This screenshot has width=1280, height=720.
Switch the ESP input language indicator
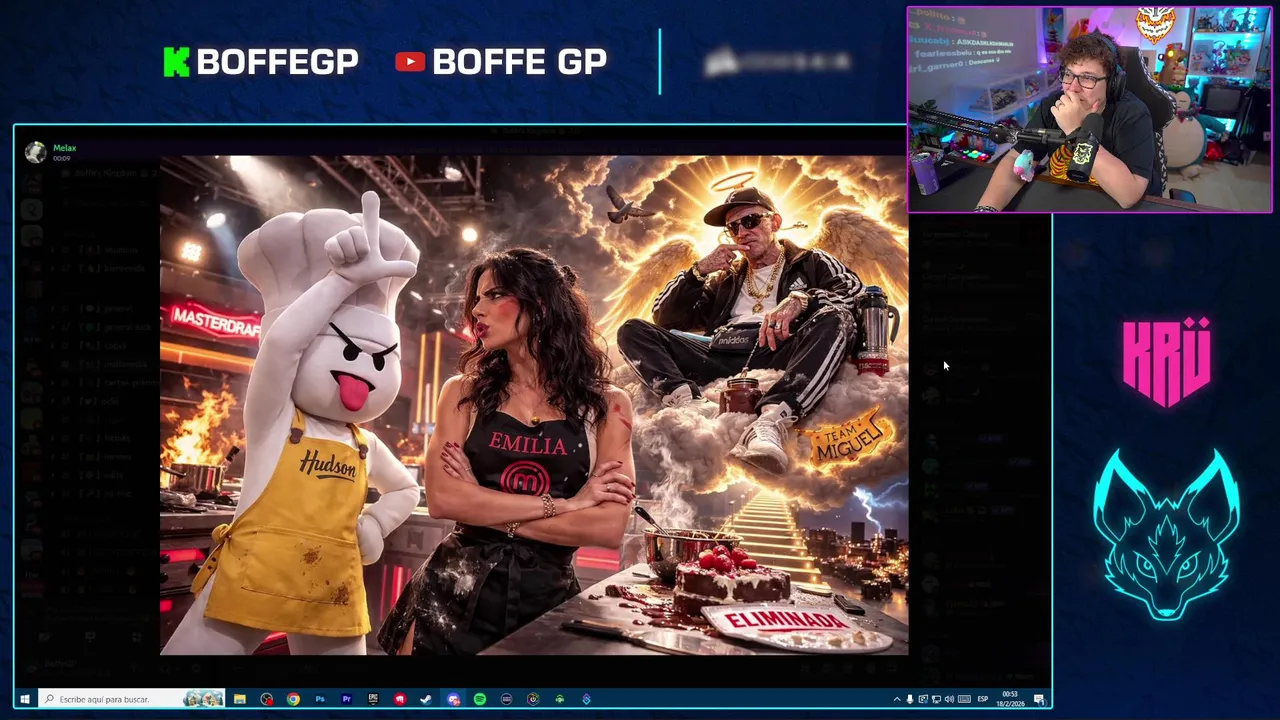click(x=983, y=699)
